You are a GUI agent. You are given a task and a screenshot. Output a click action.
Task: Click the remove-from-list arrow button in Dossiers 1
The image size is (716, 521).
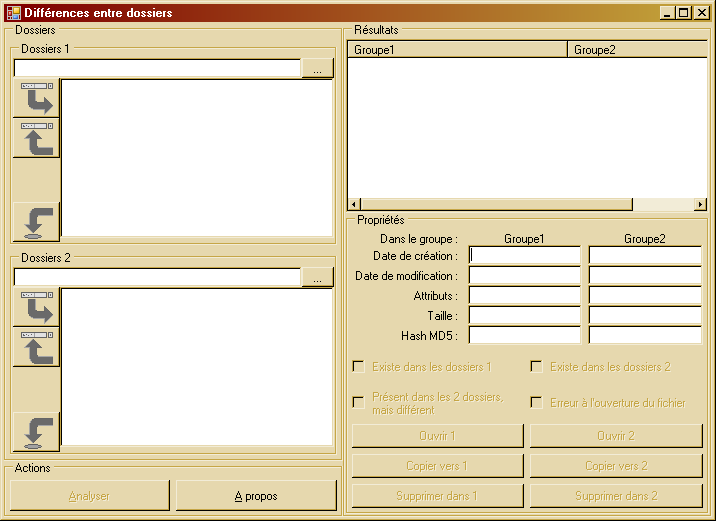(36, 222)
